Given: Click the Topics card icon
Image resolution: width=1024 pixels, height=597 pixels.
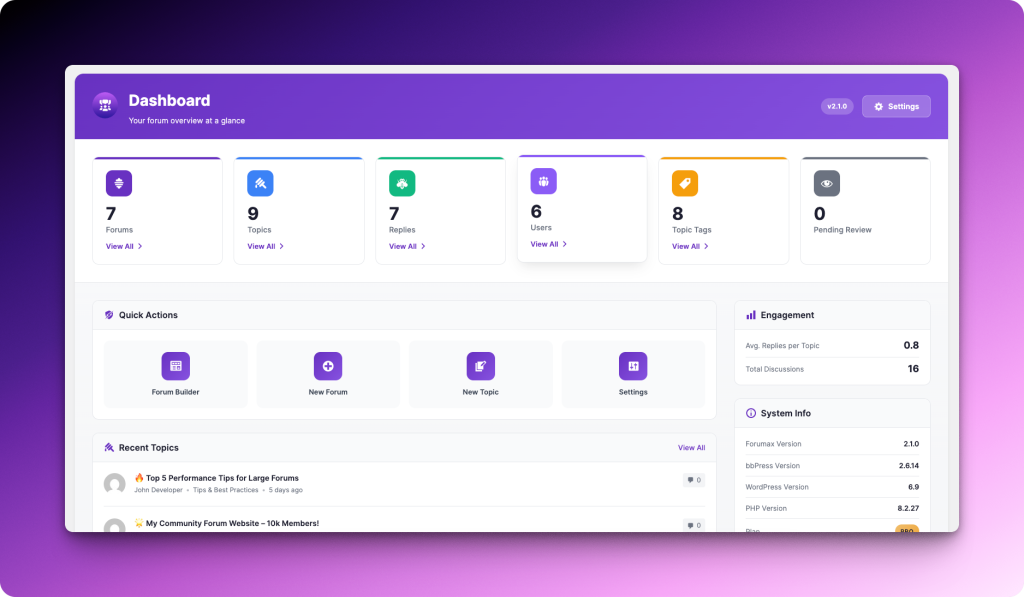Looking at the screenshot, I should point(260,183).
